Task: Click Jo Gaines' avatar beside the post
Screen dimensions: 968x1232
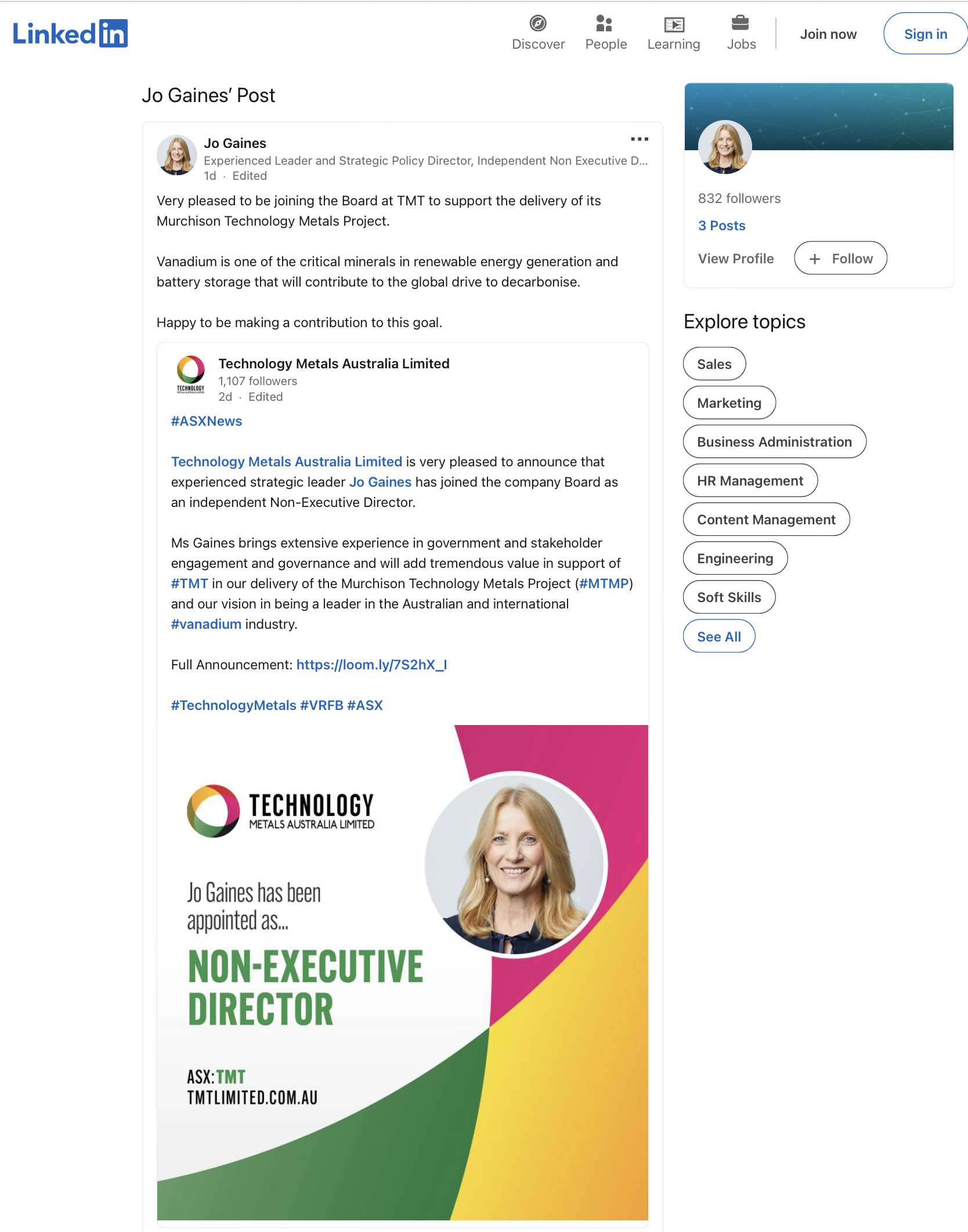Action: (177, 155)
